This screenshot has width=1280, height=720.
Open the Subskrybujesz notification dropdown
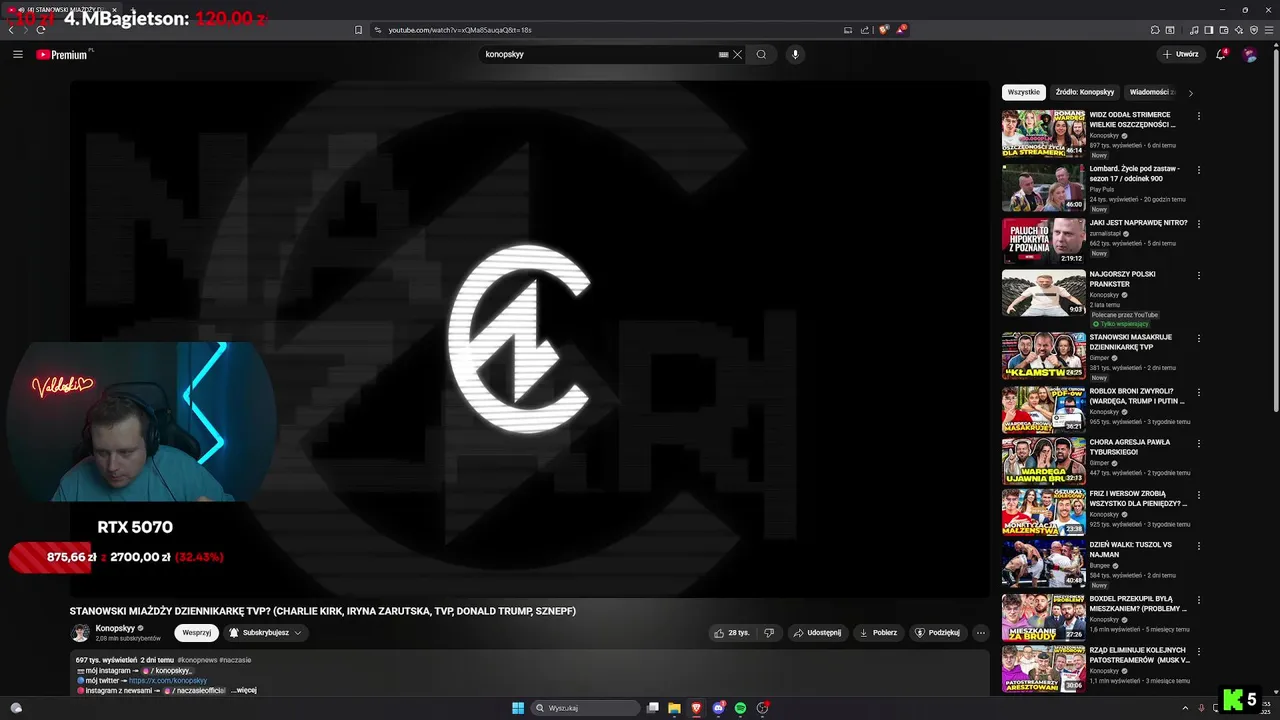(x=265, y=632)
